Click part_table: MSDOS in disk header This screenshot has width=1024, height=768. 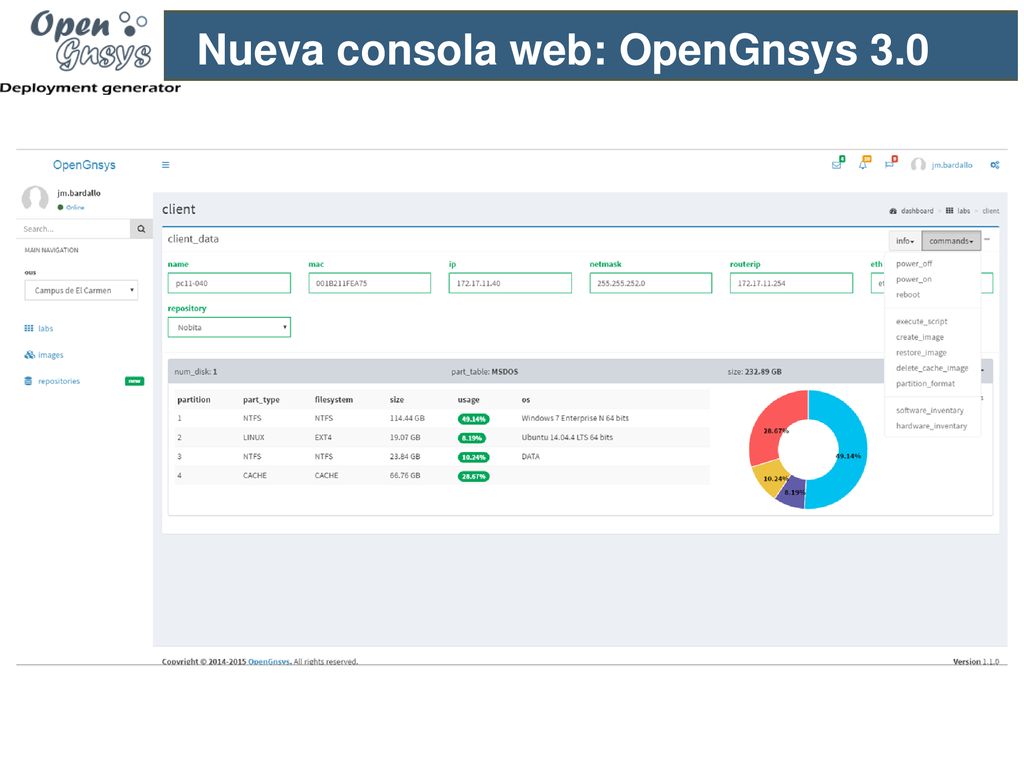coord(485,372)
